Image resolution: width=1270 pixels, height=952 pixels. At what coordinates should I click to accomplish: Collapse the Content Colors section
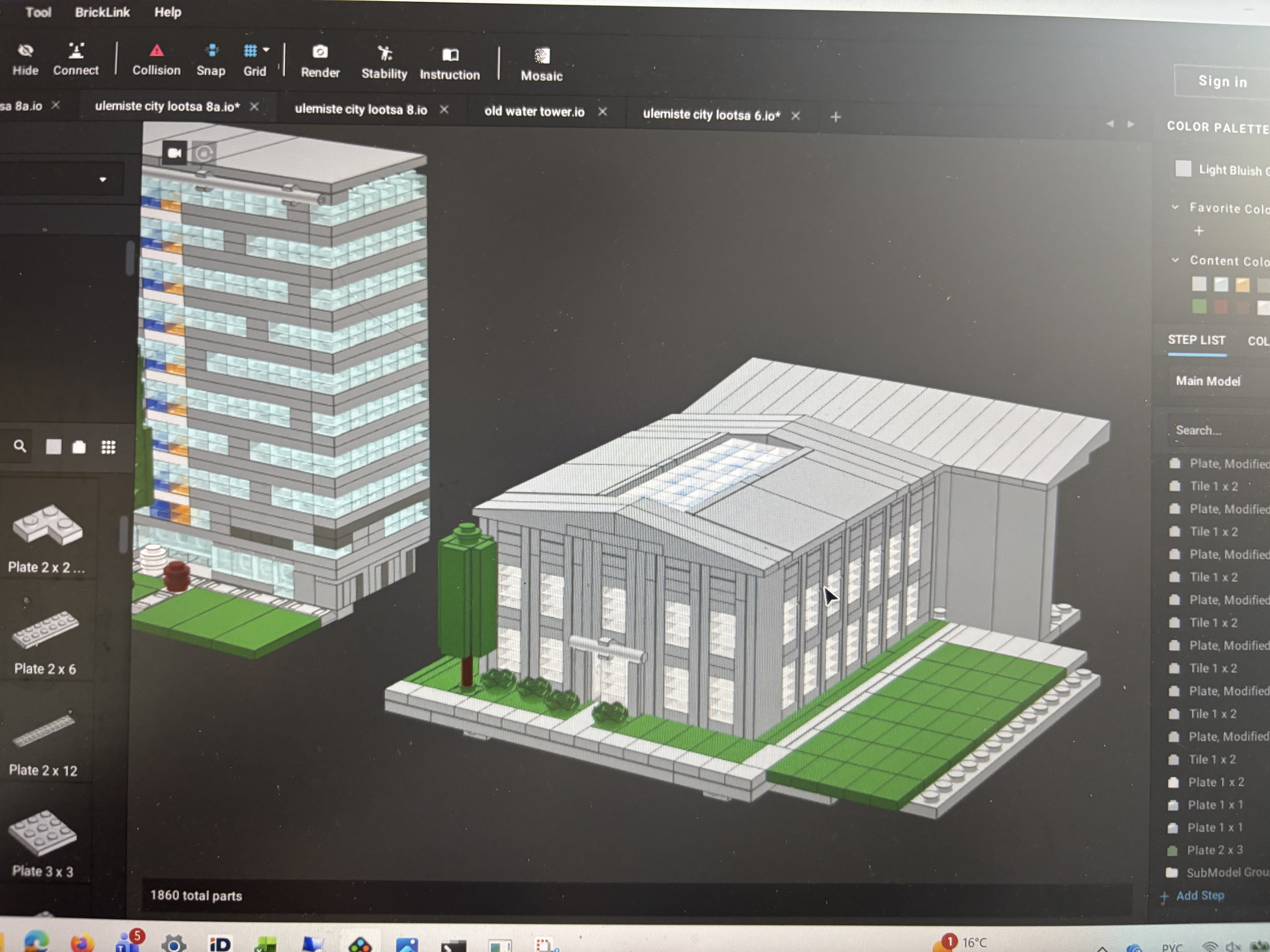(1175, 260)
